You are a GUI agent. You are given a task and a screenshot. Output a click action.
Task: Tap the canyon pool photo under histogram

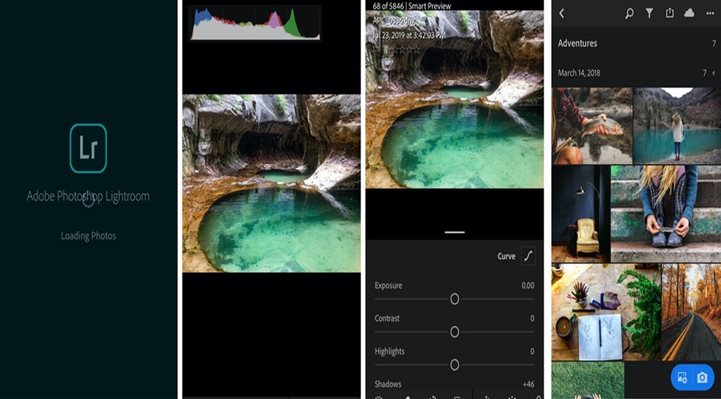(271, 183)
